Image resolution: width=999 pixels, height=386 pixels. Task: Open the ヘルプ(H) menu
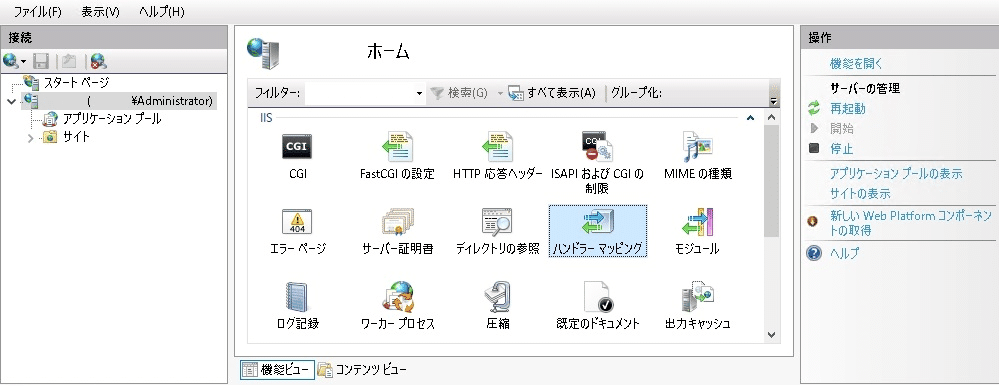162,11
